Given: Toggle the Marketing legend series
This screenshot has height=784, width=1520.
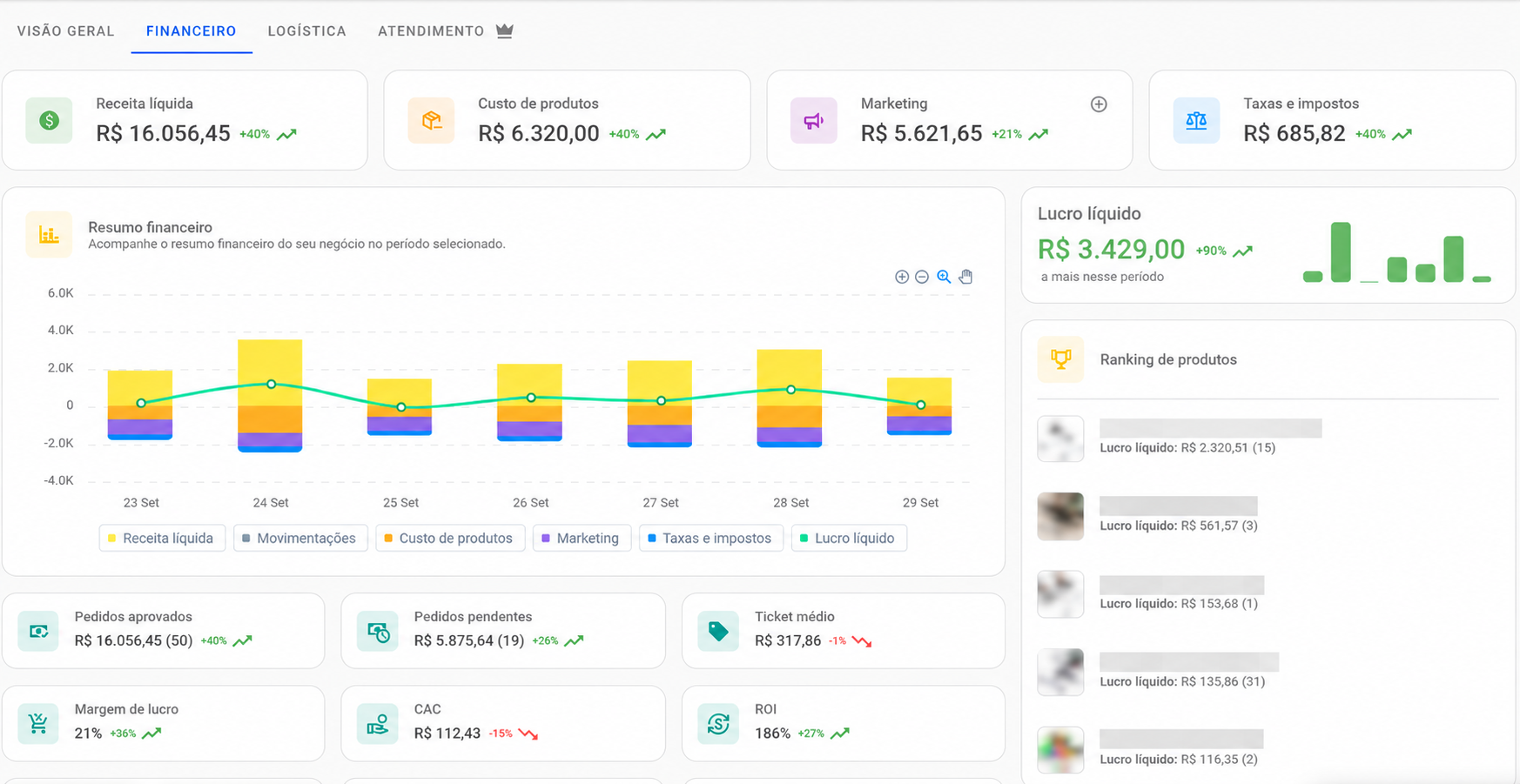Looking at the screenshot, I should coord(582,539).
